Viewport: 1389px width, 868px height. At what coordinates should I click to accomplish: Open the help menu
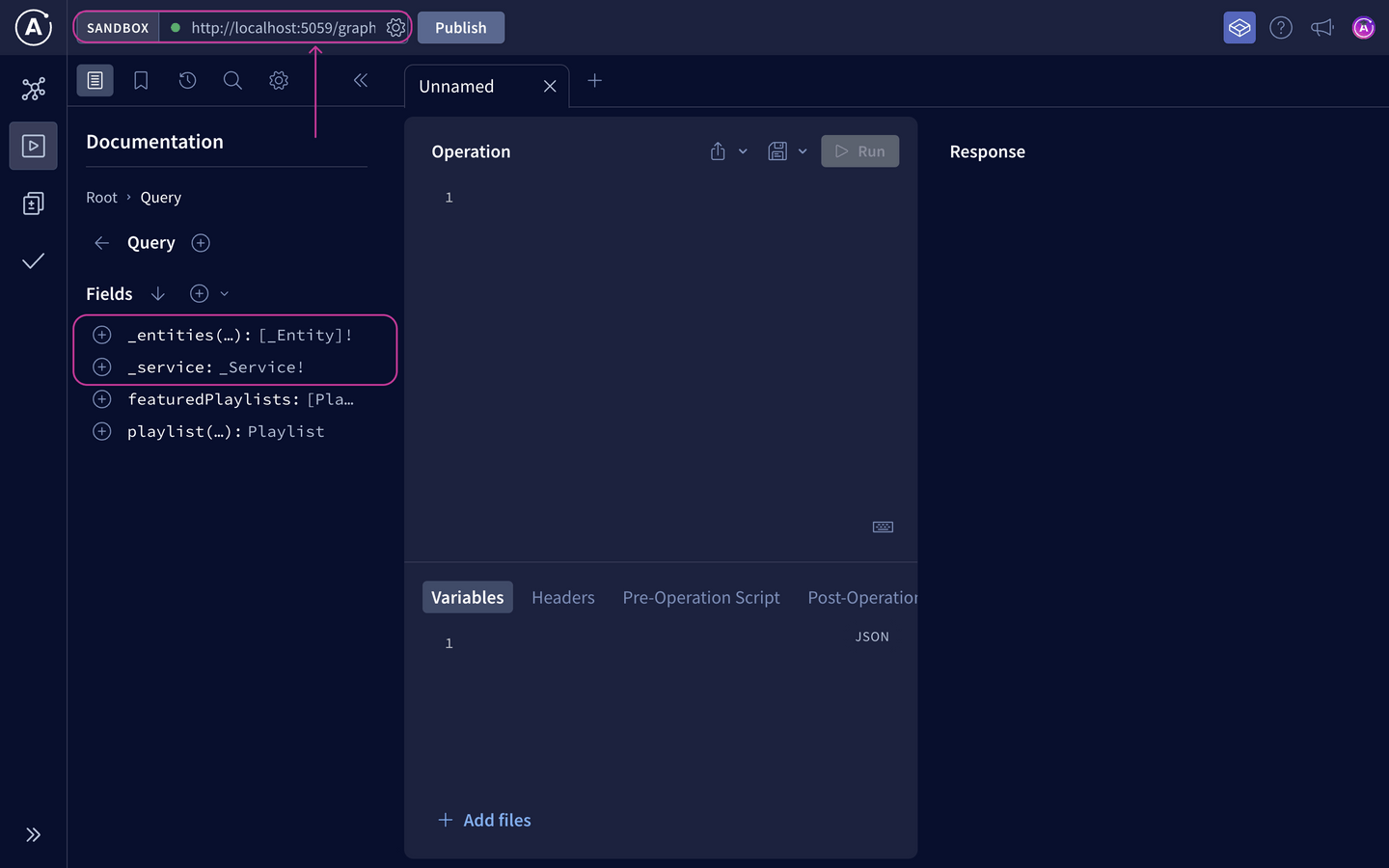tap(1281, 27)
